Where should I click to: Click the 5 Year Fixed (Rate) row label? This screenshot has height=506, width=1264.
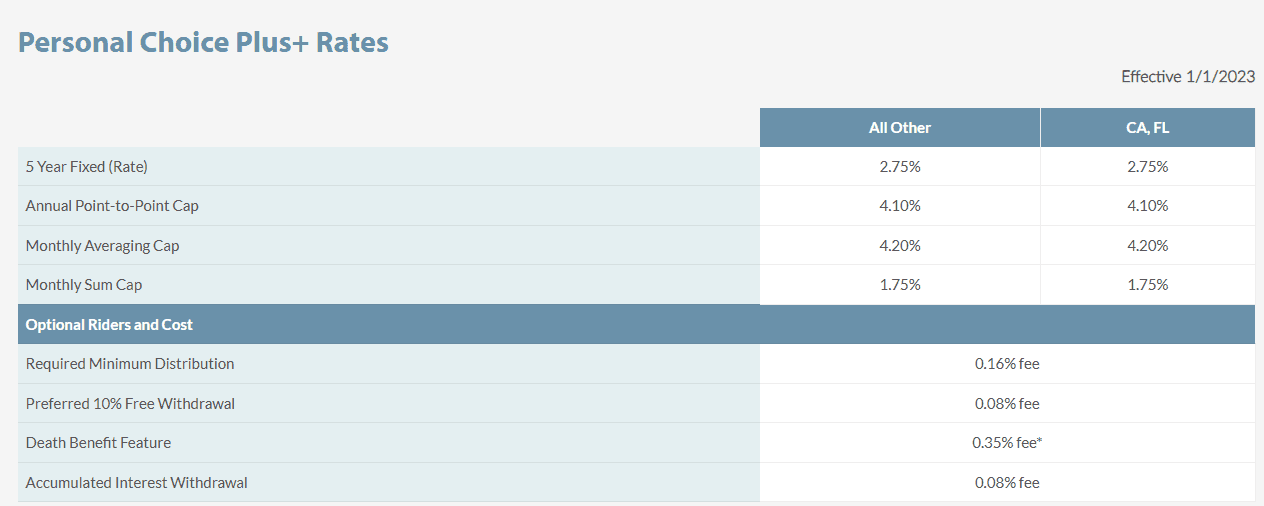87,167
